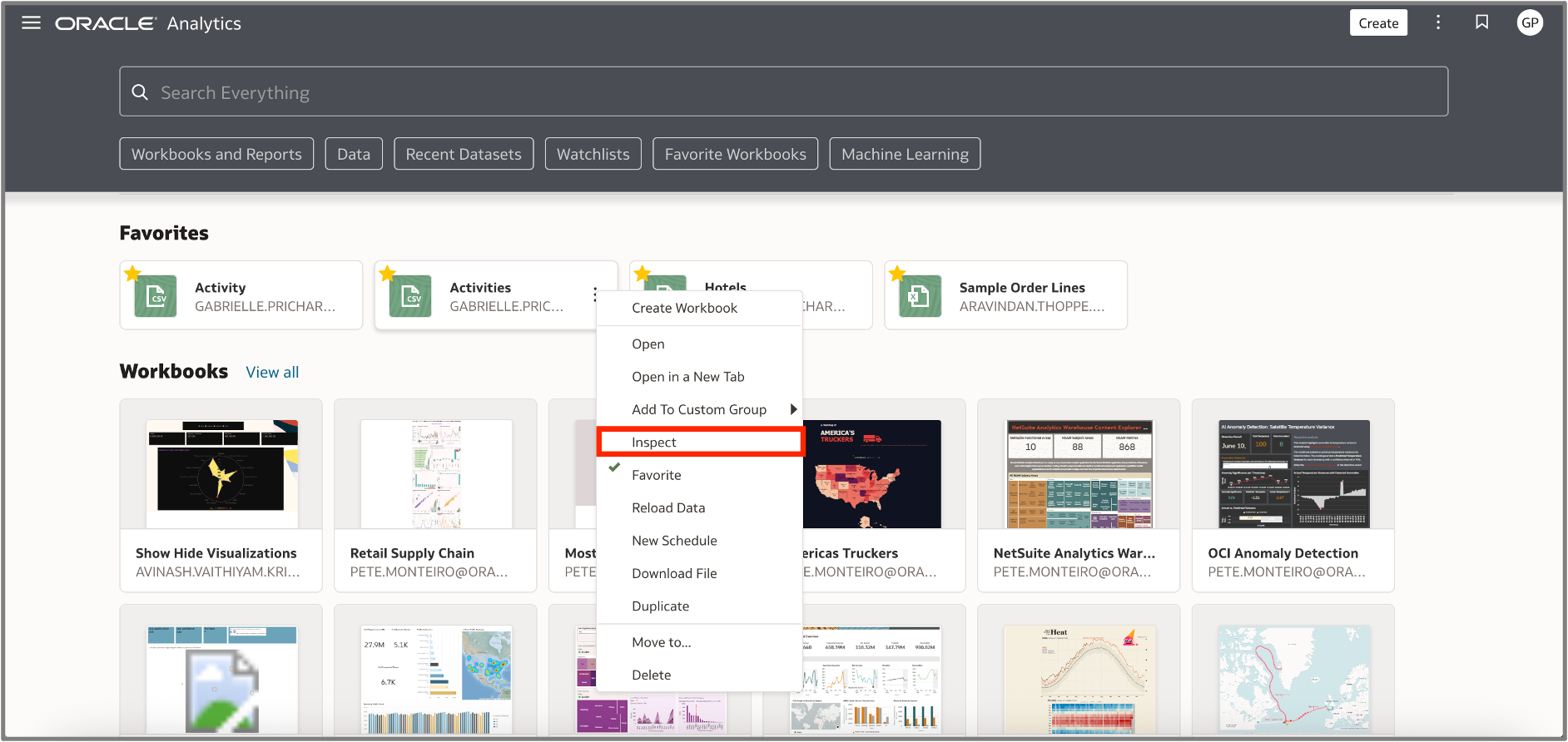Click the Activity favorite title
Screen dimensions: 1568x742
[x=221, y=288]
